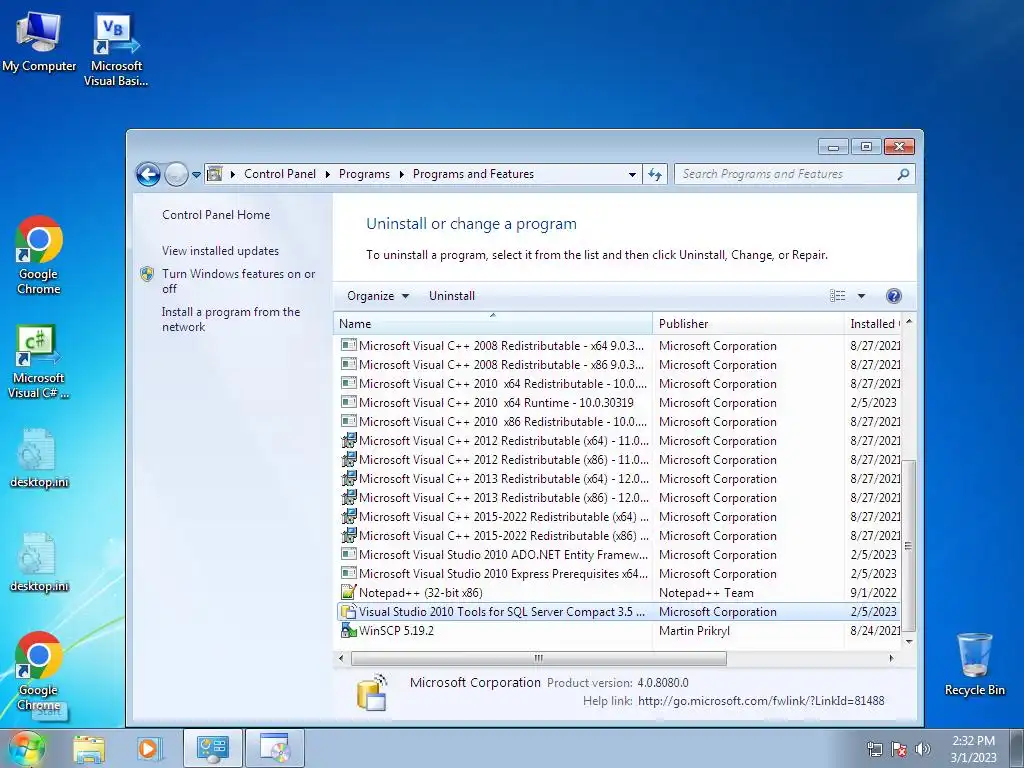Open the go.microsoft.com help link
Viewport: 1024px width, 768px height.
(x=761, y=701)
